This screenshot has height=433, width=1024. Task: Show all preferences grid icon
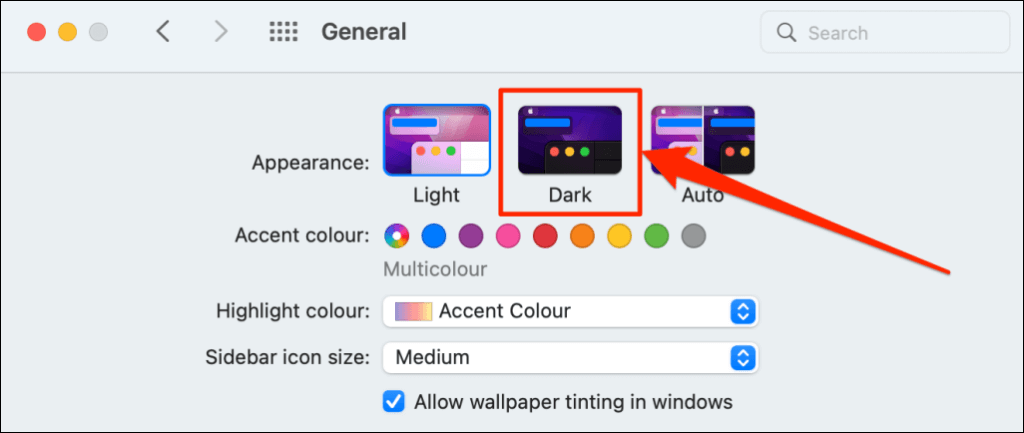[284, 32]
